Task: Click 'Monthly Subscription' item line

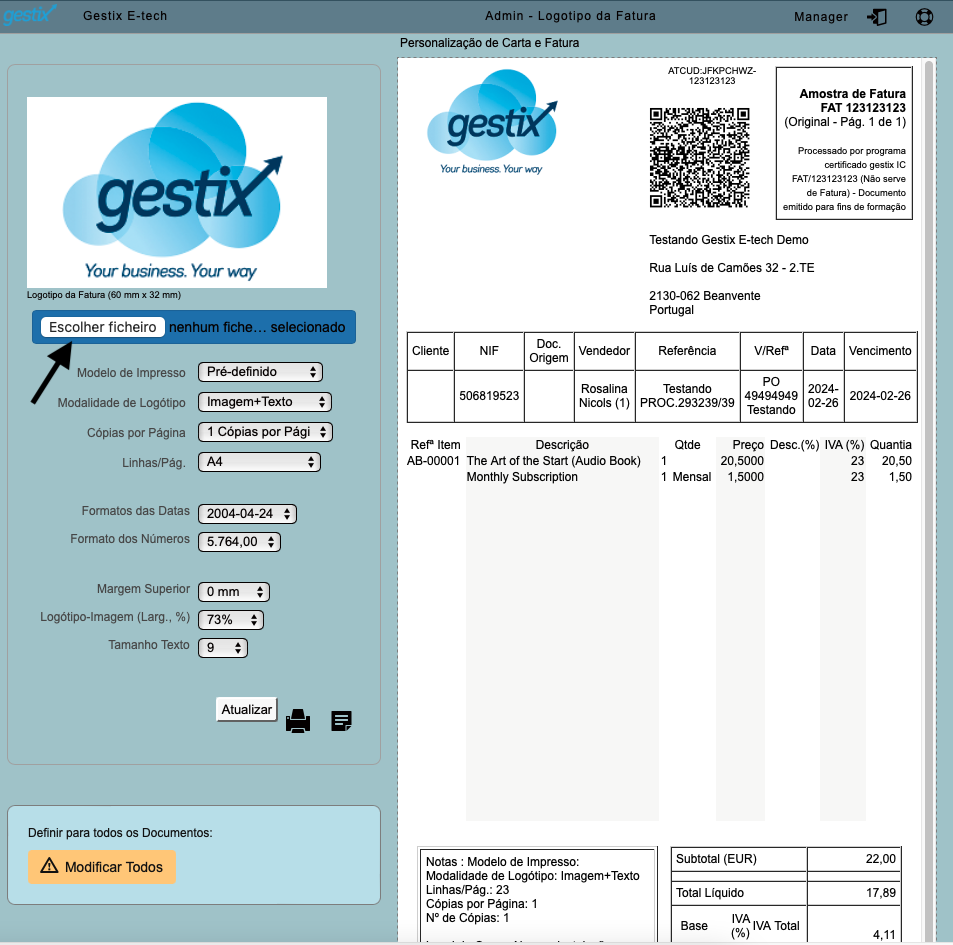Action: click(x=522, y=476)
